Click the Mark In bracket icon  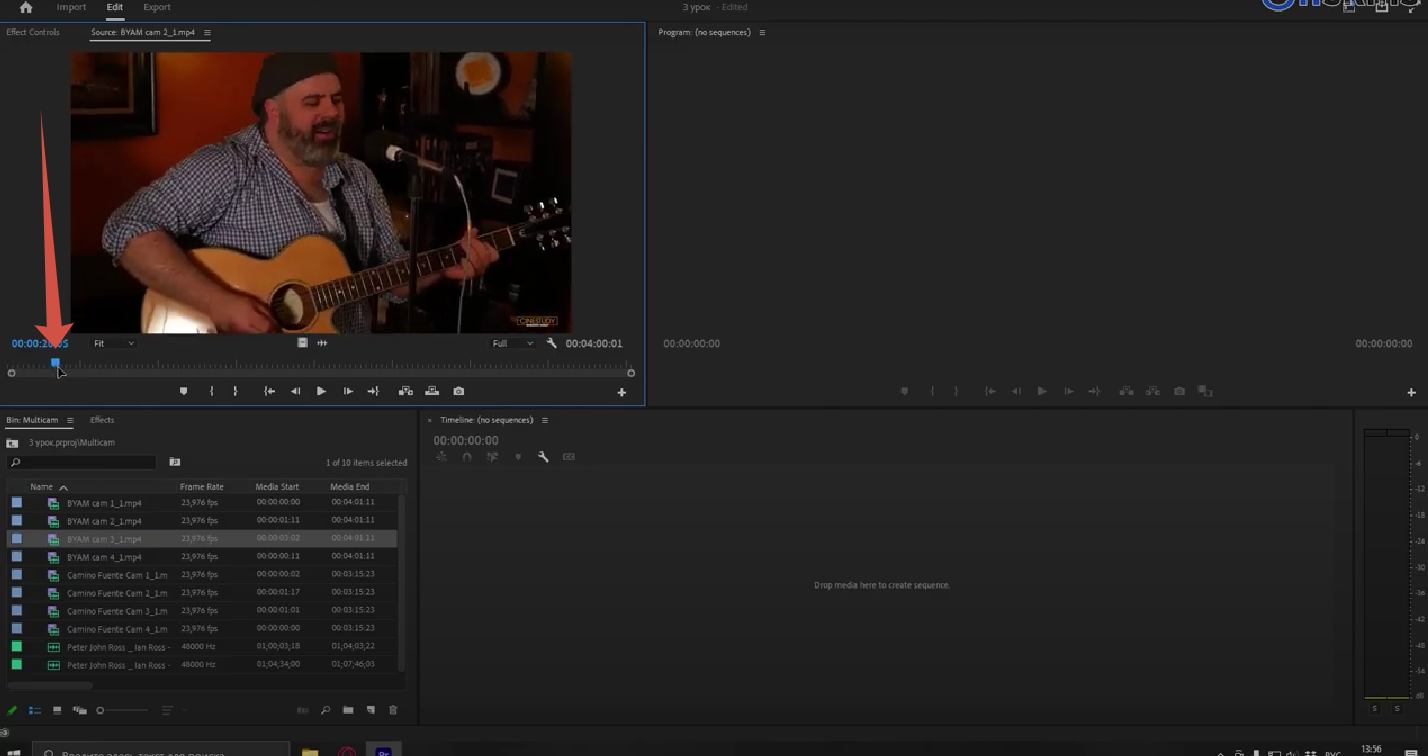(x=211, y=391)
